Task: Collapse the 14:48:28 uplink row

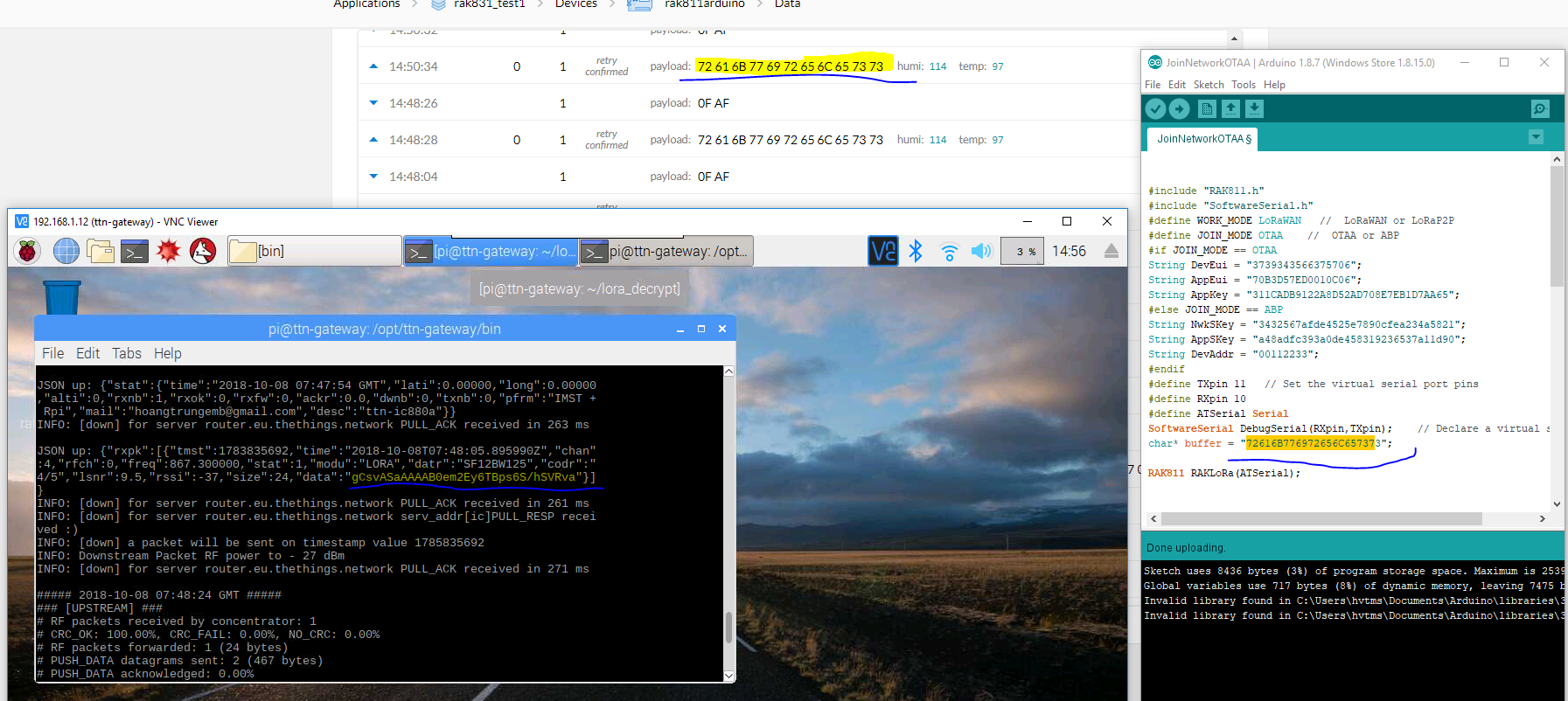Action: pyautogui.click(x=373, y=140)
